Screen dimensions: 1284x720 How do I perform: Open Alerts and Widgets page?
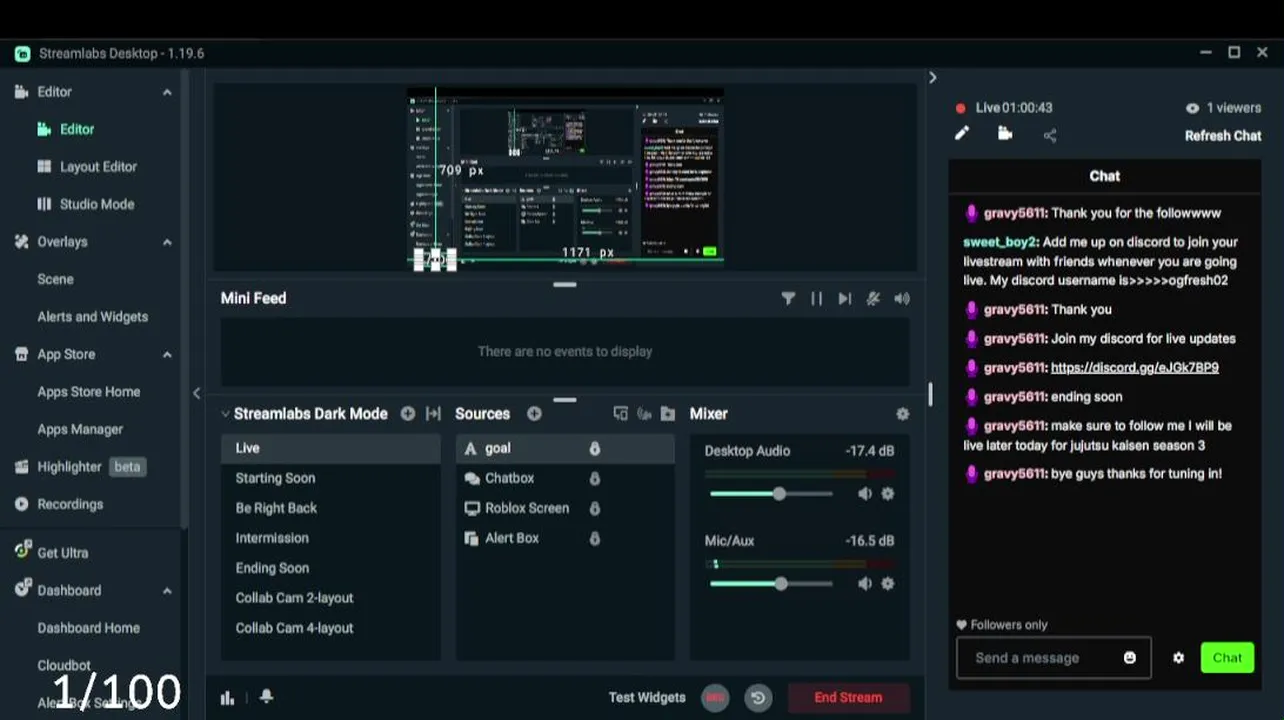[x=93, y=317]
